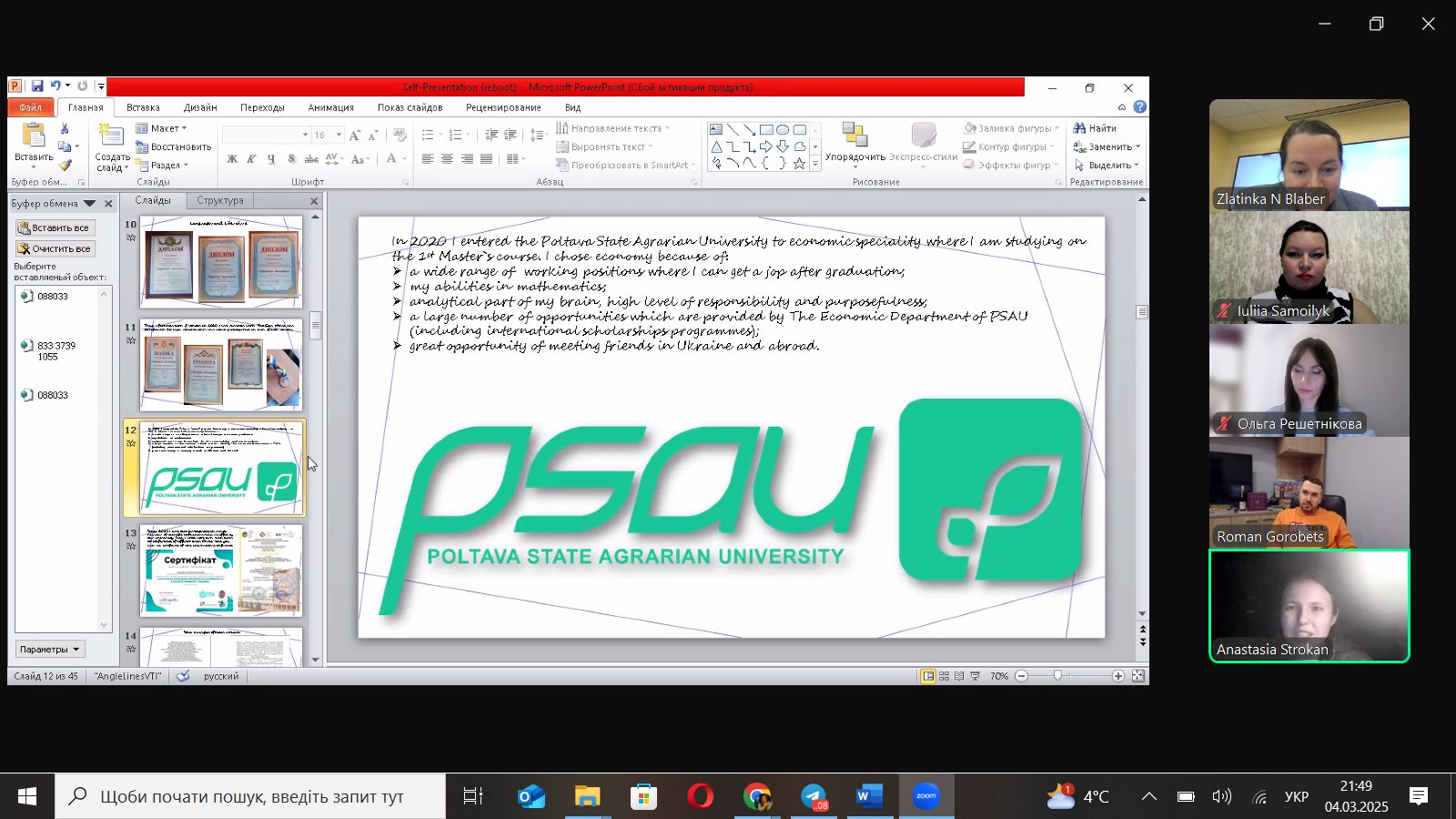
Task: Click the Decrease indent icon
Action: [491, 135]
